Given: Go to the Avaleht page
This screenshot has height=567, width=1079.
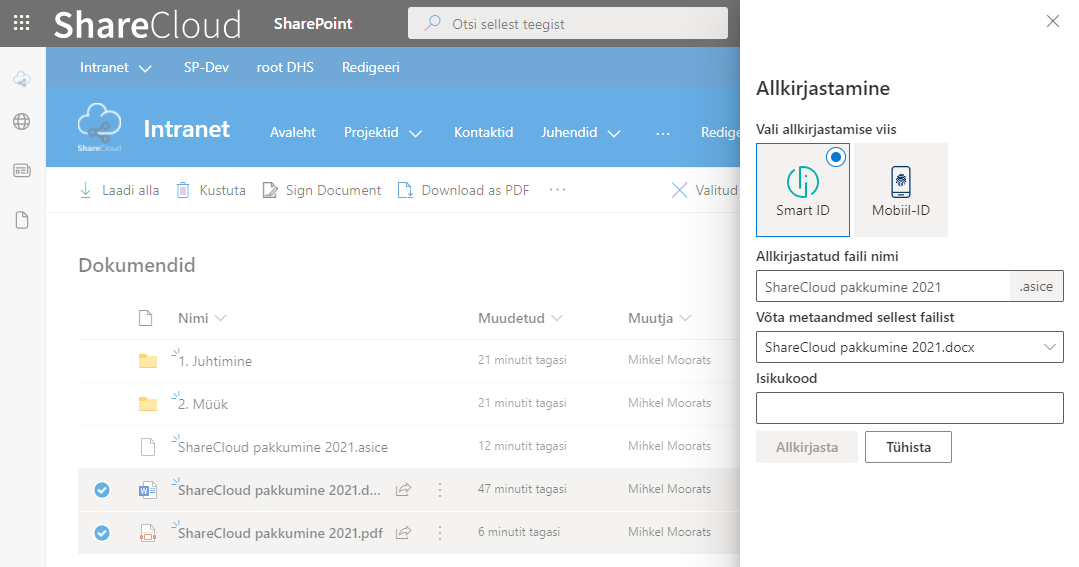Looking at the screenshot, I should [x=292, y=132].
